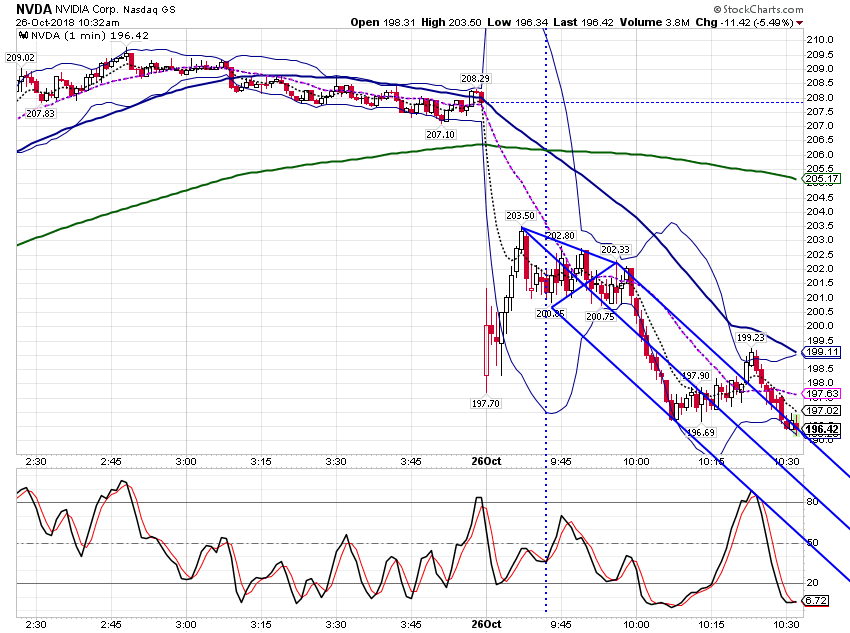The height and width of the screenshot is (633, 850).
Task: Click the 204.5 price axis label
Action: pyautogui.click(x=820, y=197)
